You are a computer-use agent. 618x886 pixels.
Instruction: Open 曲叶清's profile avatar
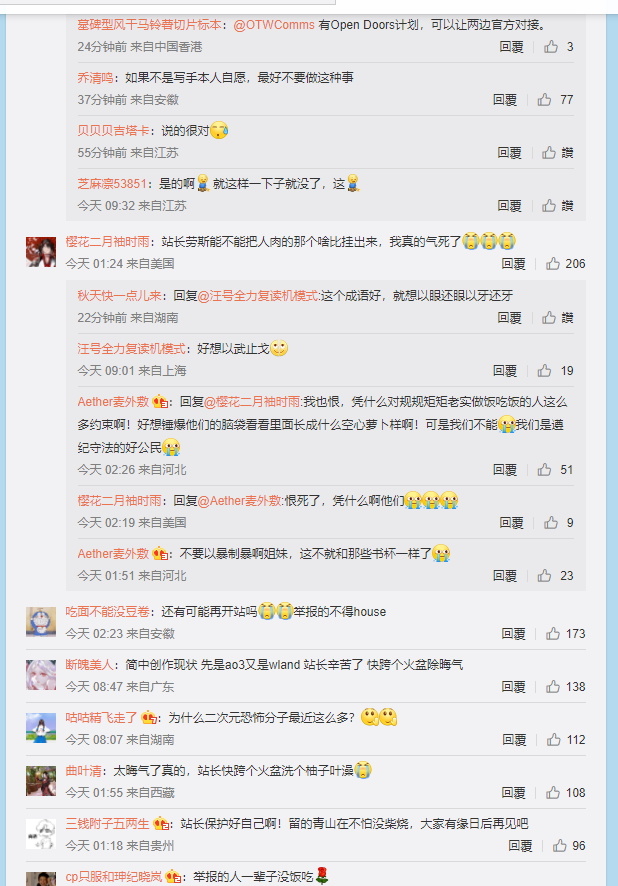click(41, 781)
